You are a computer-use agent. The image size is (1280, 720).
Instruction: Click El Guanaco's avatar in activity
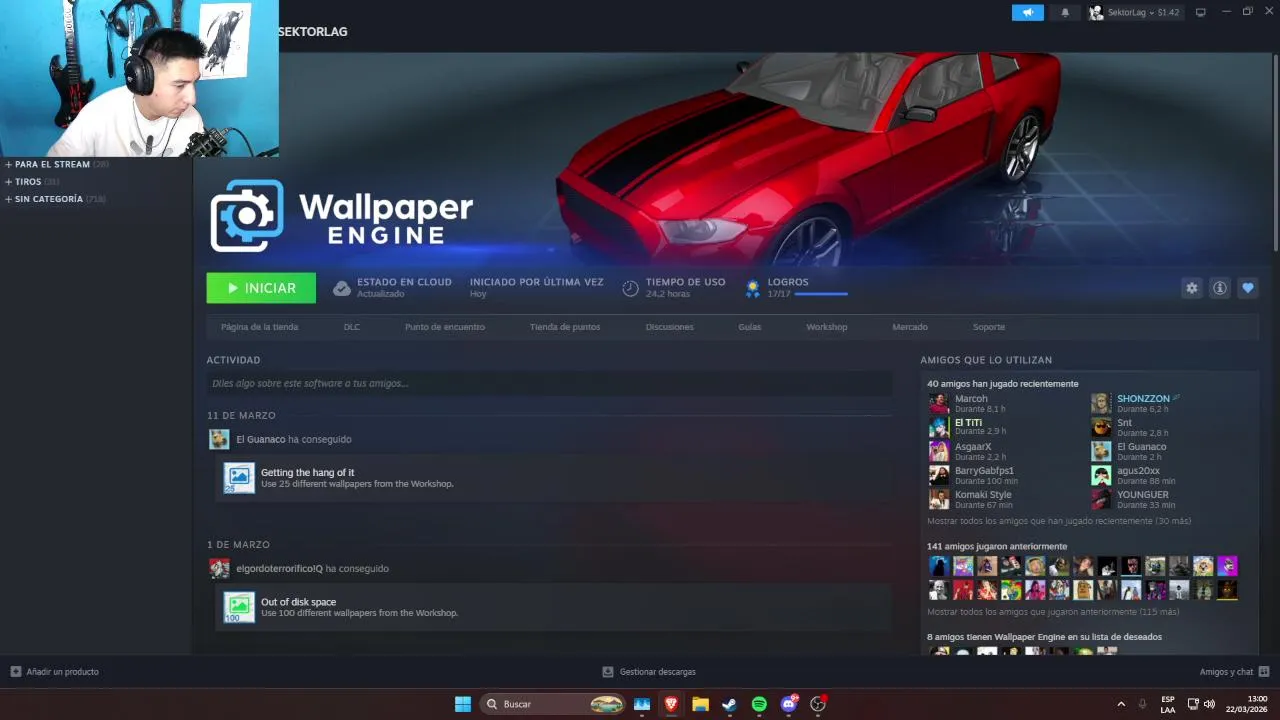point(219,439)
